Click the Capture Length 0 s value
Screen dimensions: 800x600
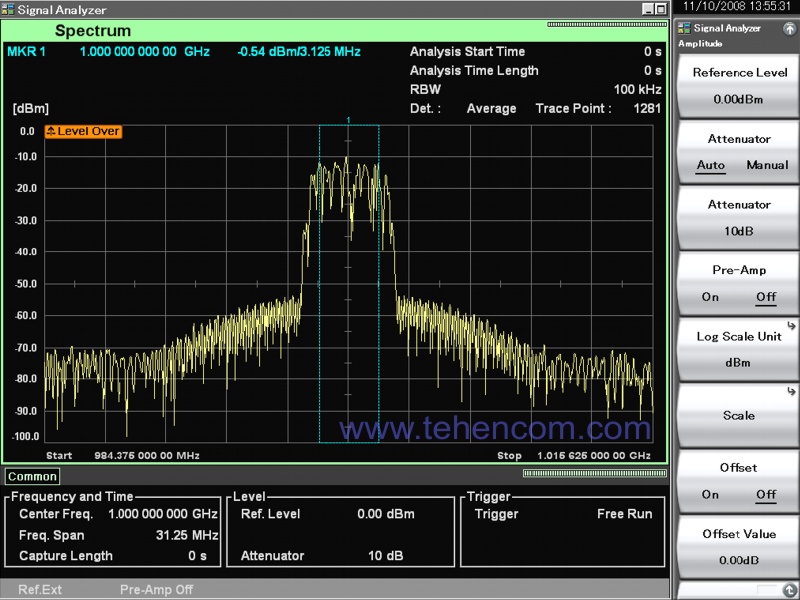[197, 556]
